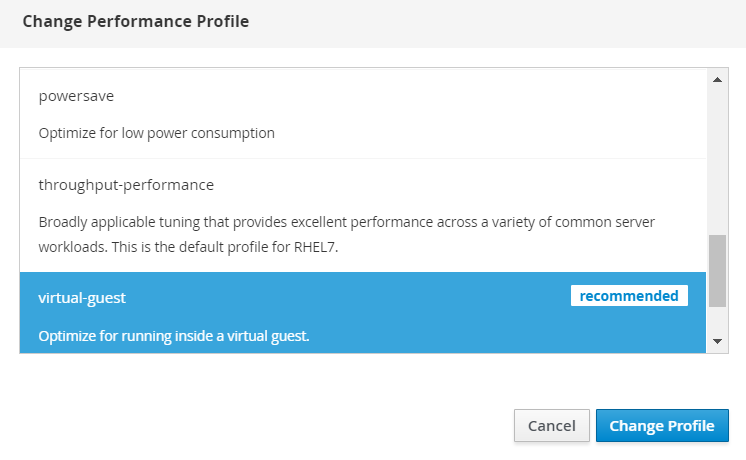Click the scrollbar track below the thumb
Image resolution: width=746 pixels, height=460 pixels.
coord(717,319)
